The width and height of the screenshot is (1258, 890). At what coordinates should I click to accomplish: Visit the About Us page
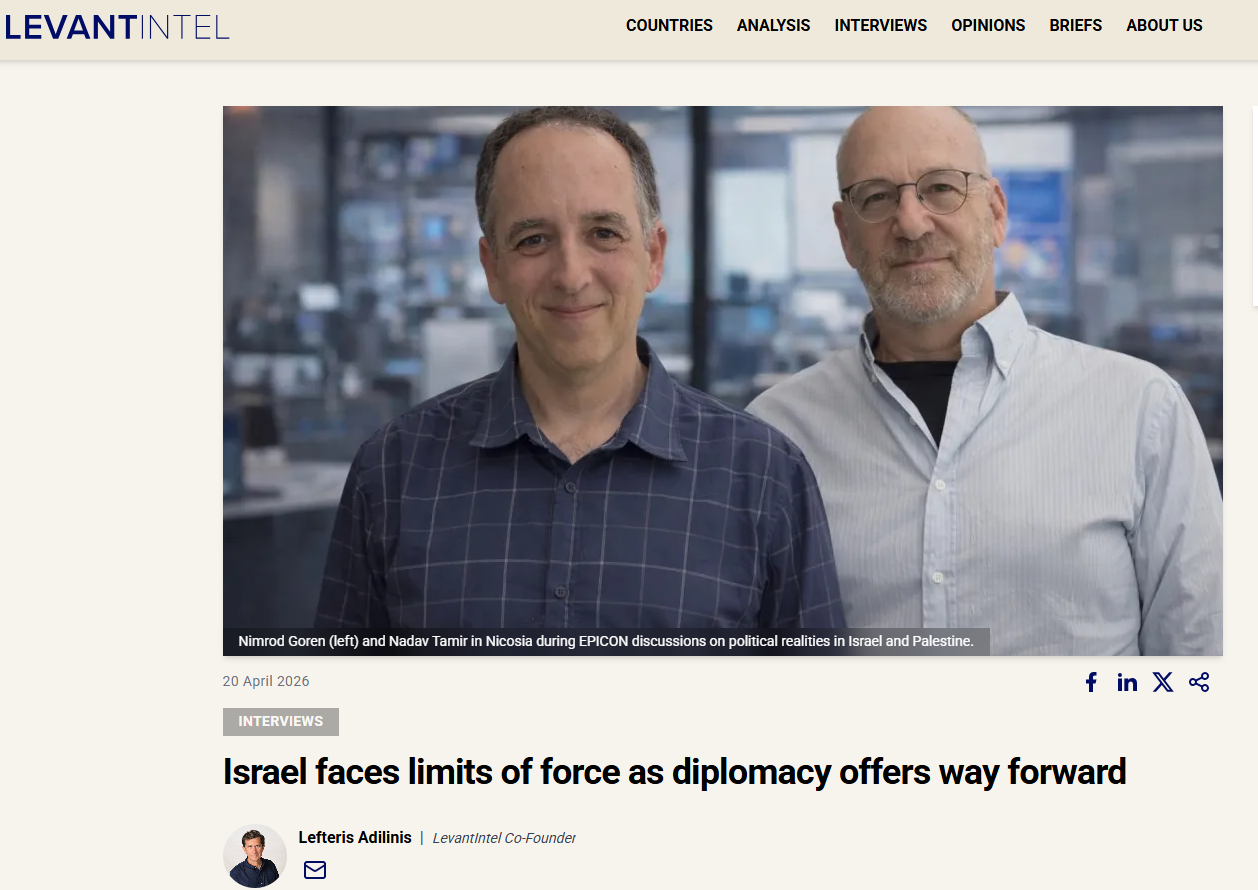point(1164,26)
